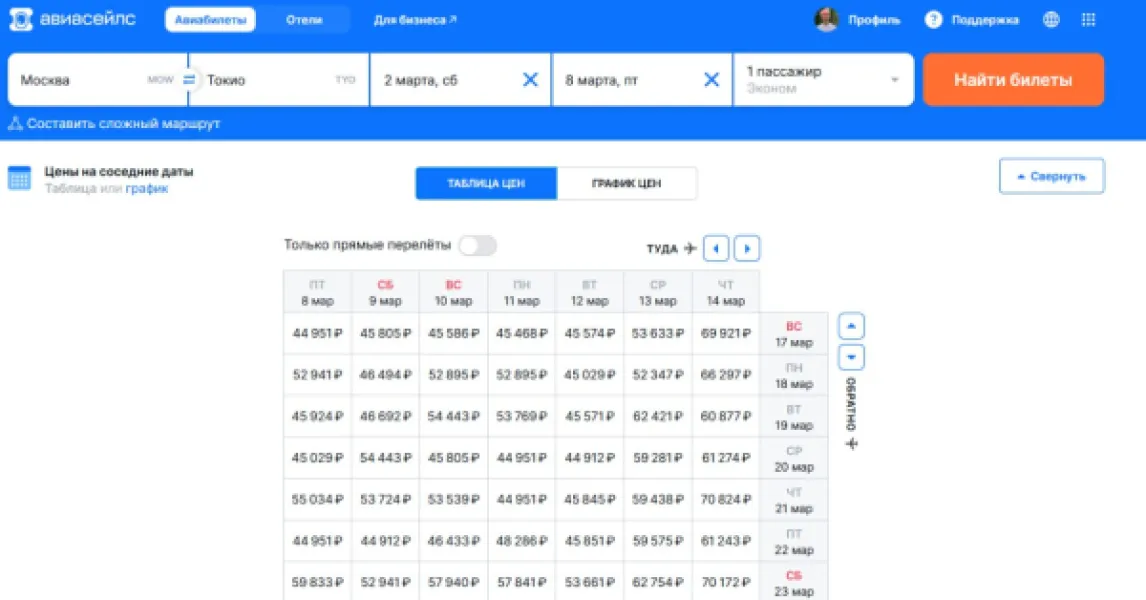Open Составить сложный маршрут link
Viewport: 1146px width, 600px height.
point(115,124)
